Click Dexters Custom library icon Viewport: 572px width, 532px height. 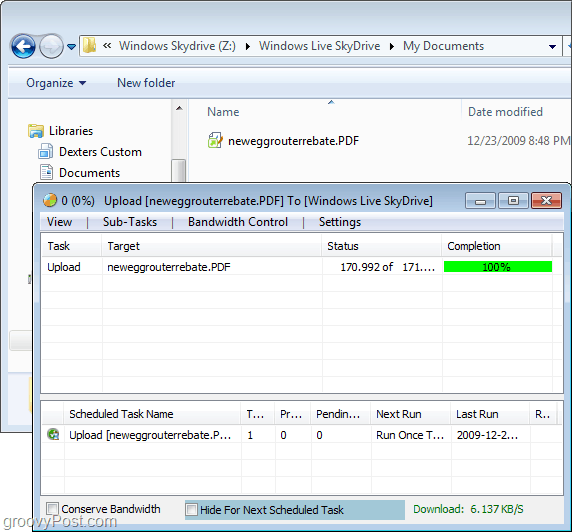46,151
